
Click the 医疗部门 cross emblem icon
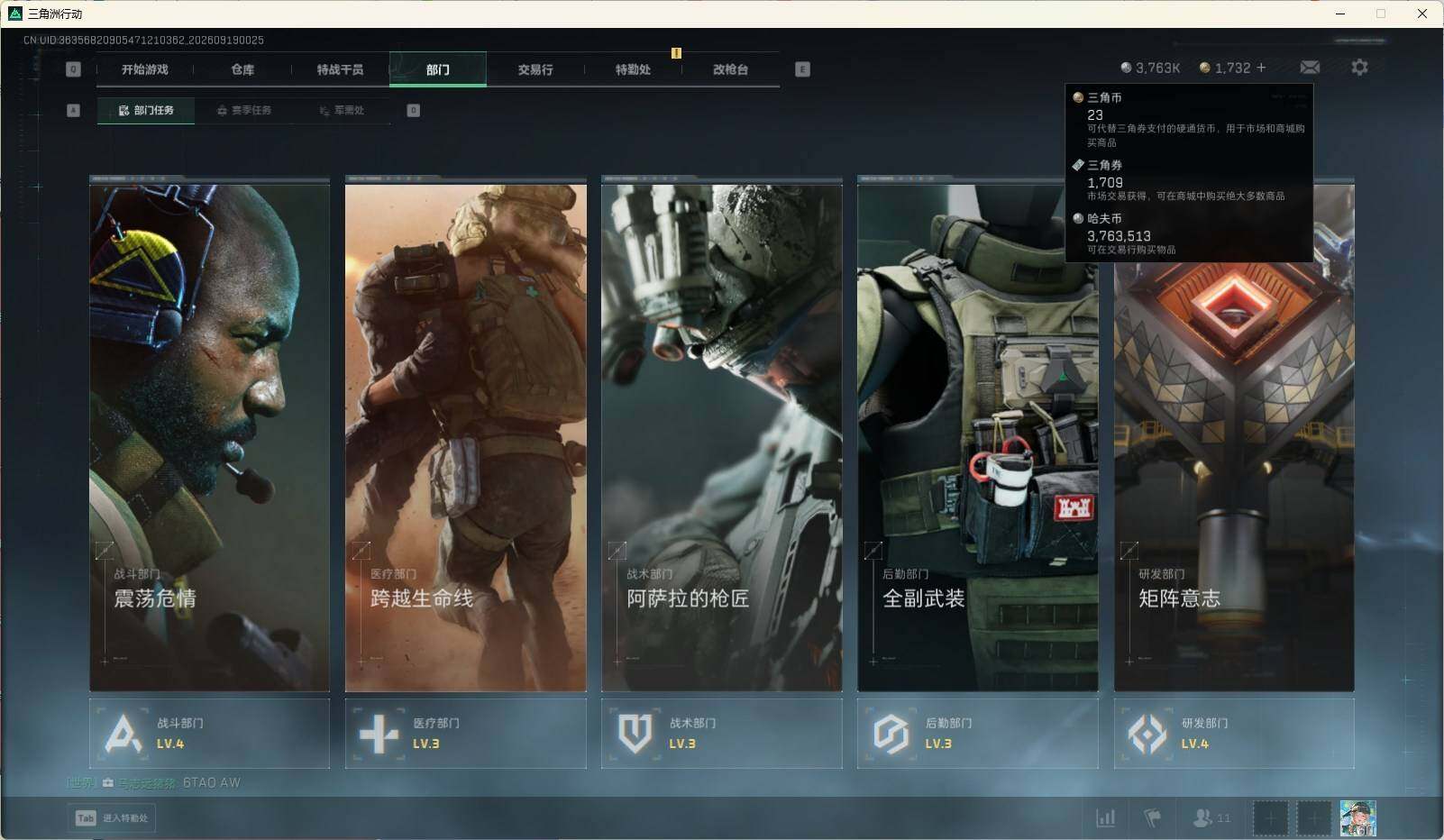[x=379, y=734]
